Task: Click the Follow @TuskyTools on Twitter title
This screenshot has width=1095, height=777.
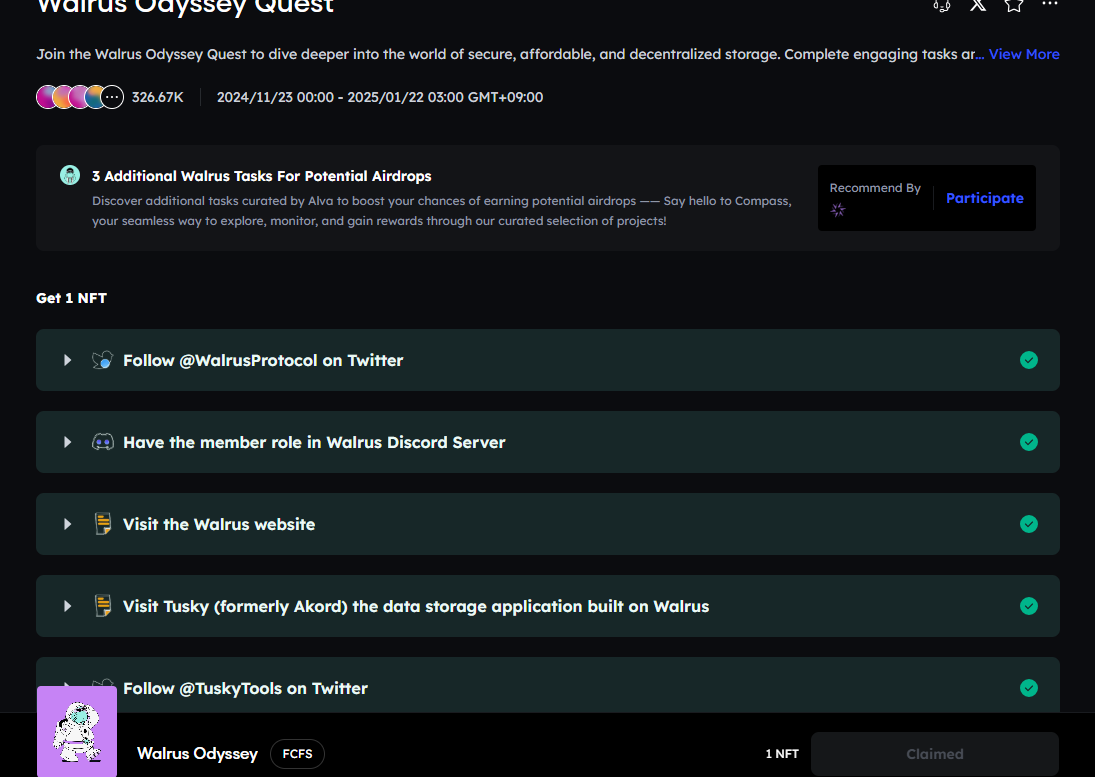Action: click(245, 688)
